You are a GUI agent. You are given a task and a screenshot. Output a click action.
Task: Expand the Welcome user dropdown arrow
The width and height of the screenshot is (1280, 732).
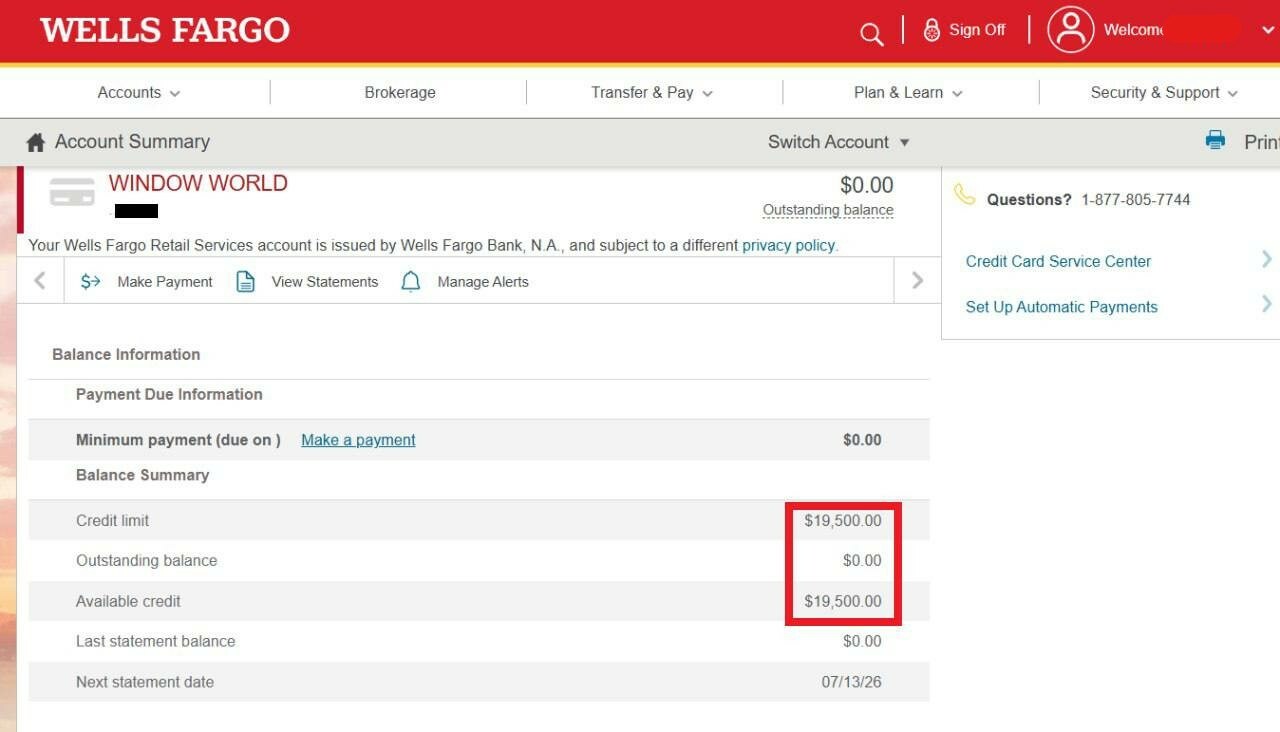pyautogui.click(x=1268, y=30)
